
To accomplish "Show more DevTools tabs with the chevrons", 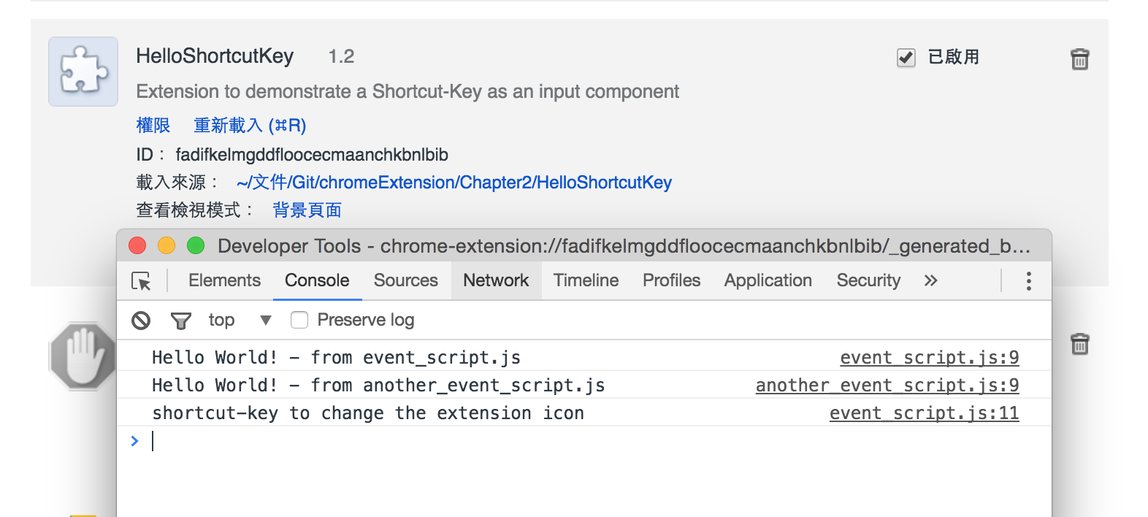I will tap(931, 280).
